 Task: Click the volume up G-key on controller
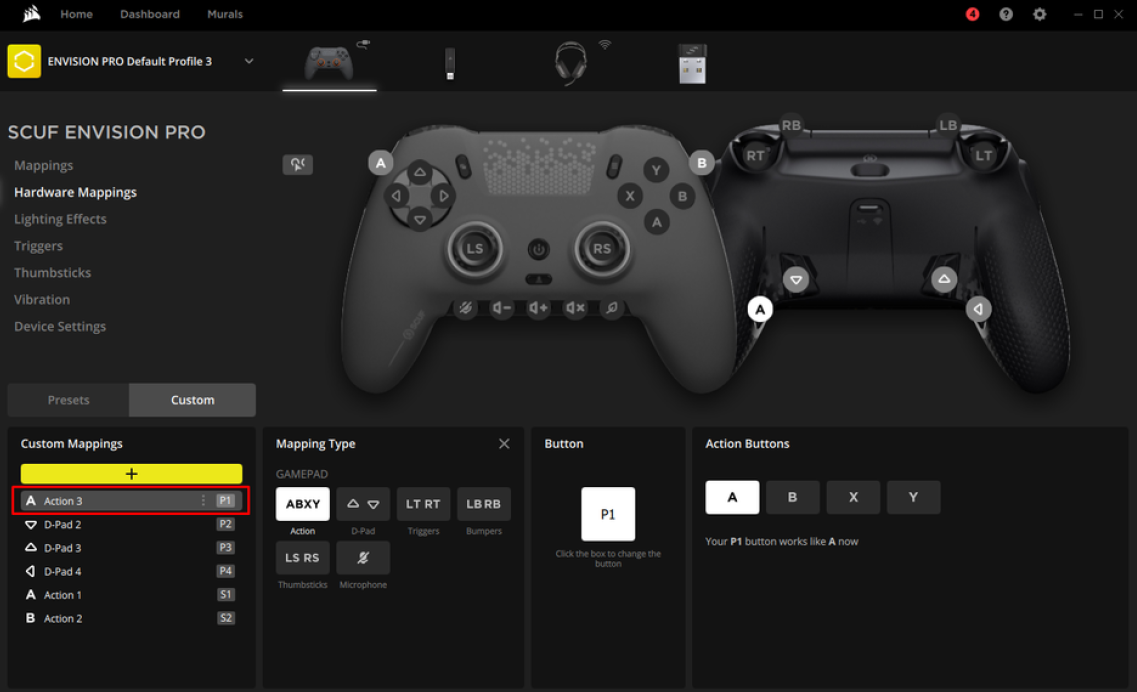pyautogui.click(x=538, y=308)
